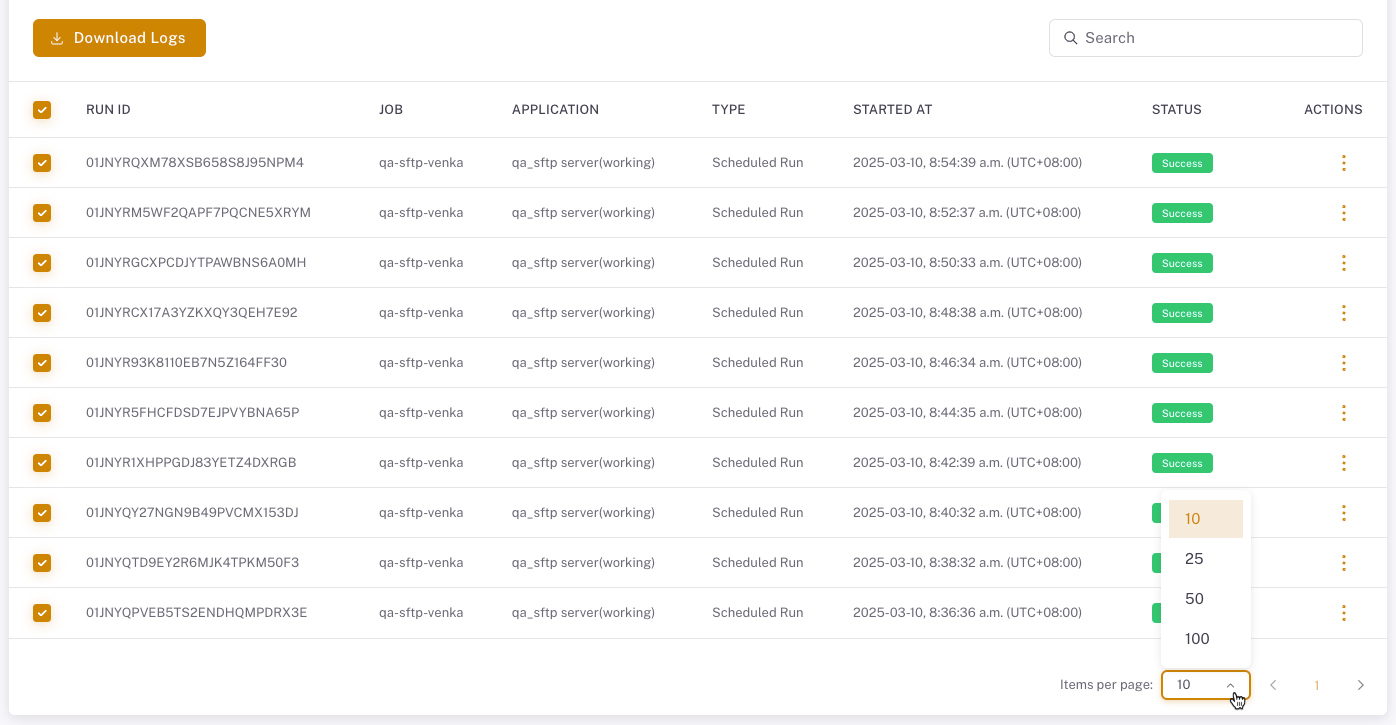
Task: Go to previous page arrow
Action: pyautogui.click(x=1273, y=685)
